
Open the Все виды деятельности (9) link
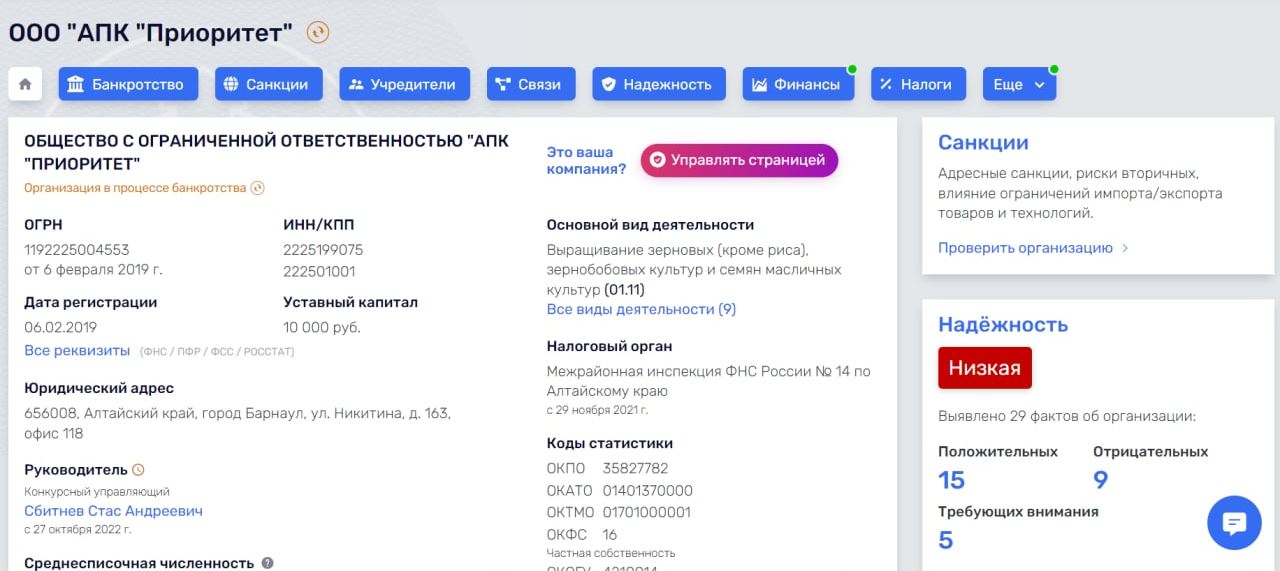click(641, 309)
